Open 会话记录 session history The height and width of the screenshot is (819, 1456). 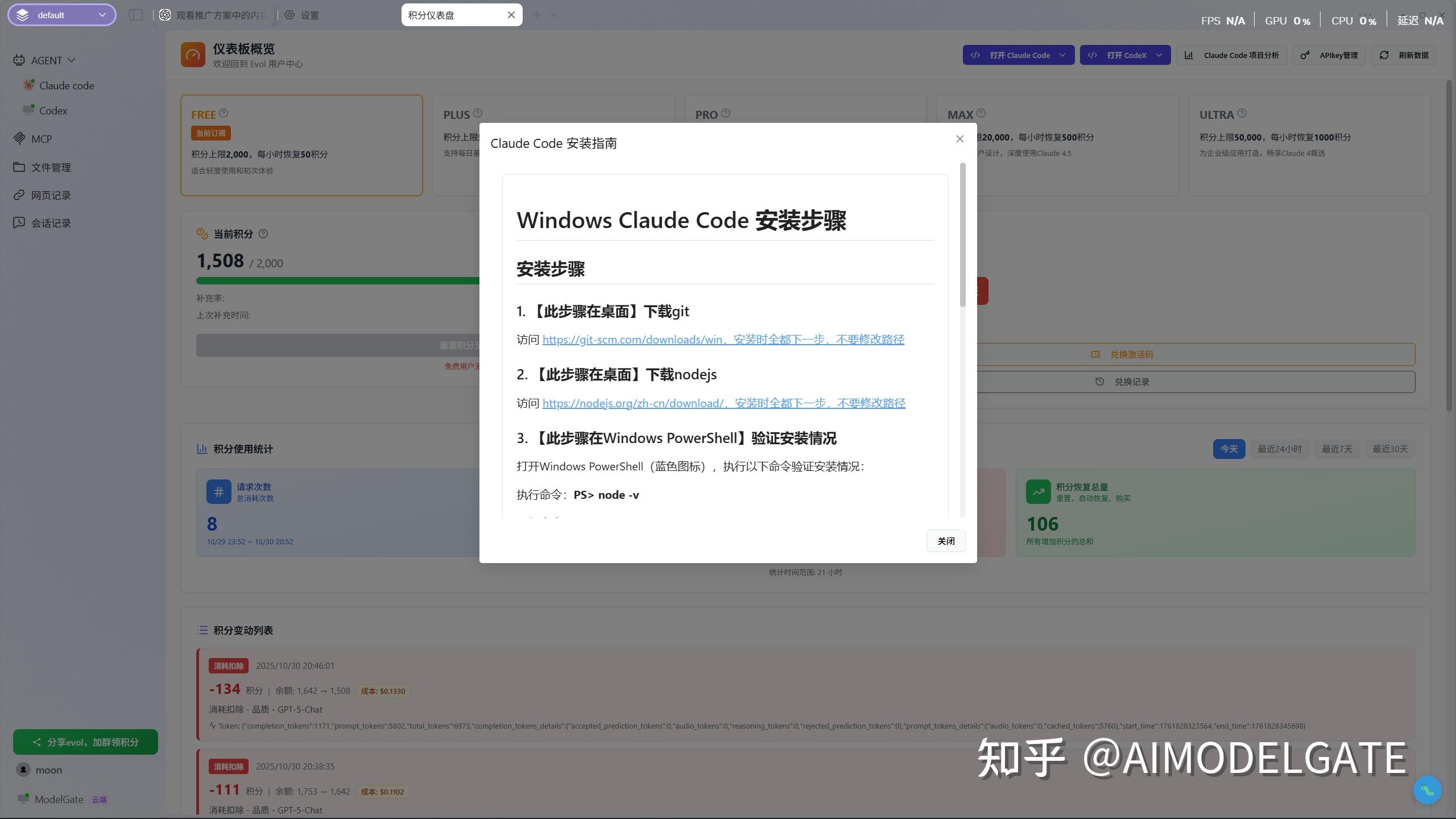[x=51, y=222]
